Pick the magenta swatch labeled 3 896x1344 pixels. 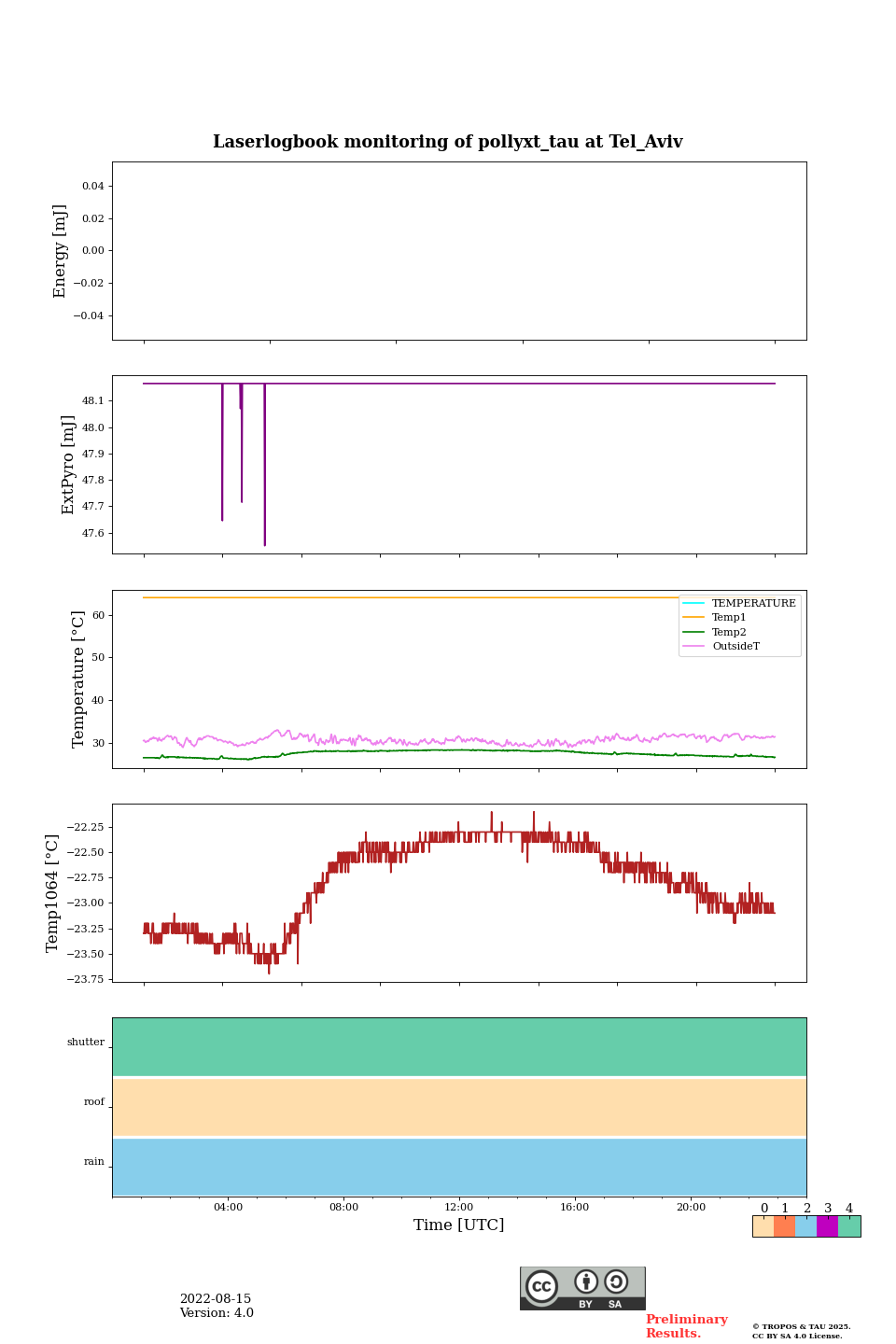(x=827, y=1226)
